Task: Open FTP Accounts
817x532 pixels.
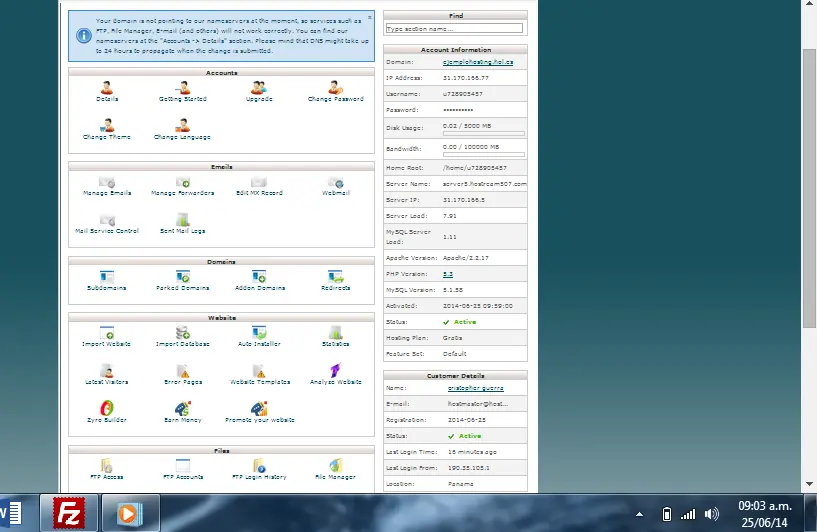Action: tap(182, 465)
